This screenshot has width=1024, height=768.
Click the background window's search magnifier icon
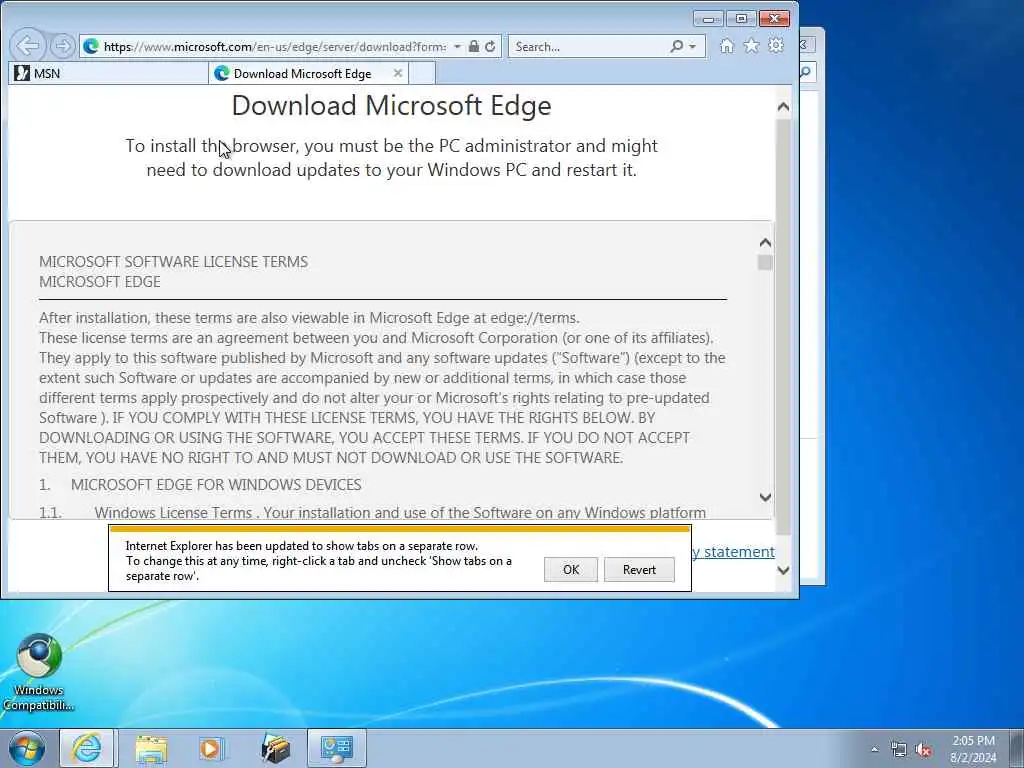(x=807, y=72)
